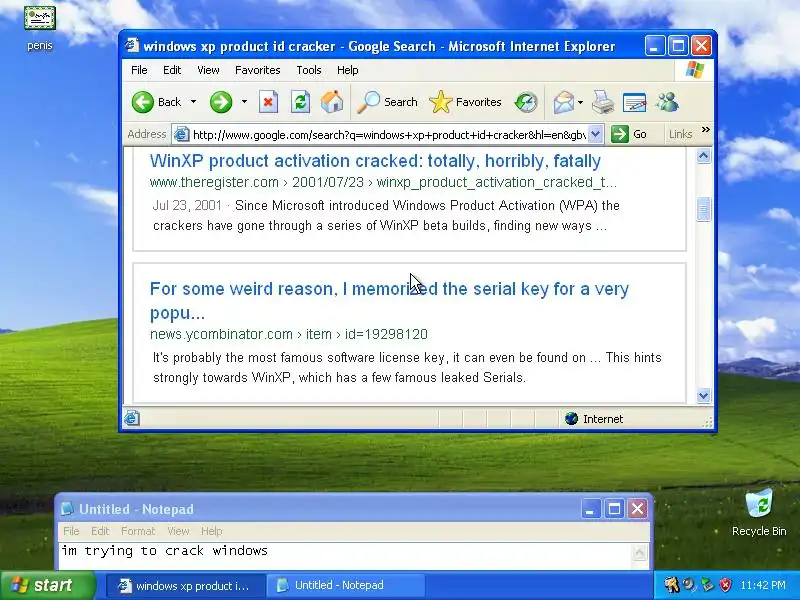The image size is (800, 600).
Task: Click the Jul 23, 2001 date text
Action: tap(187, 206)
